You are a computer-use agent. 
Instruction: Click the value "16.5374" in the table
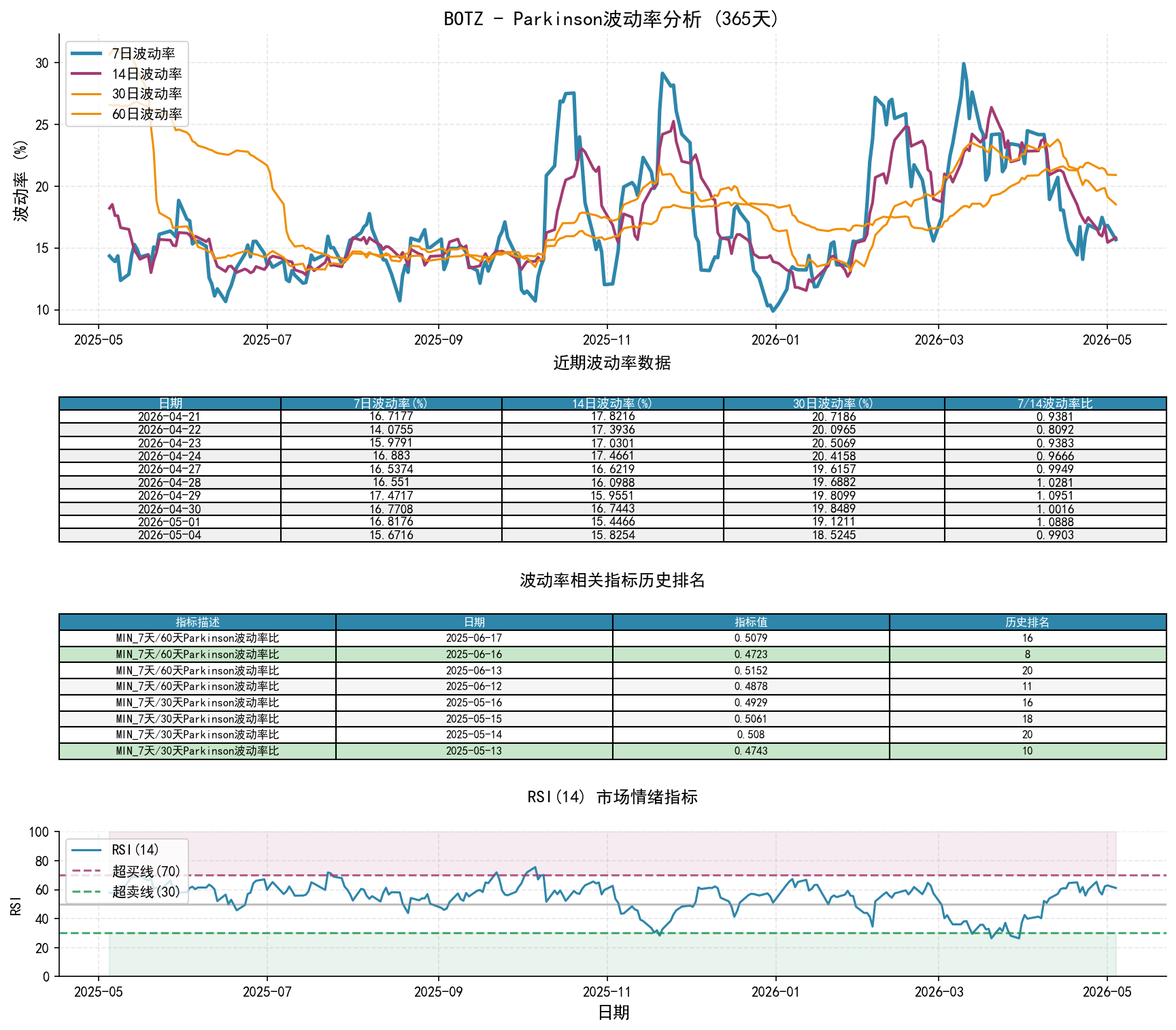(391, 469)
